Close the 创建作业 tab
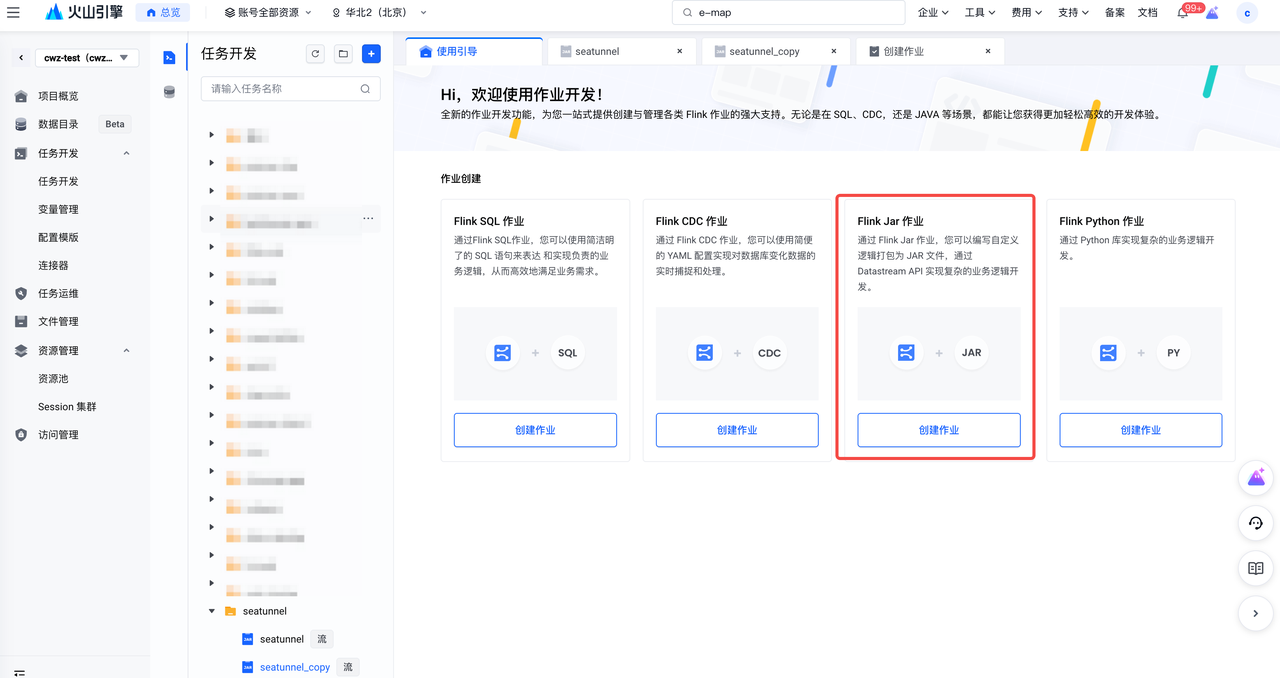Screen dimensions: 1280x678 pos(988,51)
